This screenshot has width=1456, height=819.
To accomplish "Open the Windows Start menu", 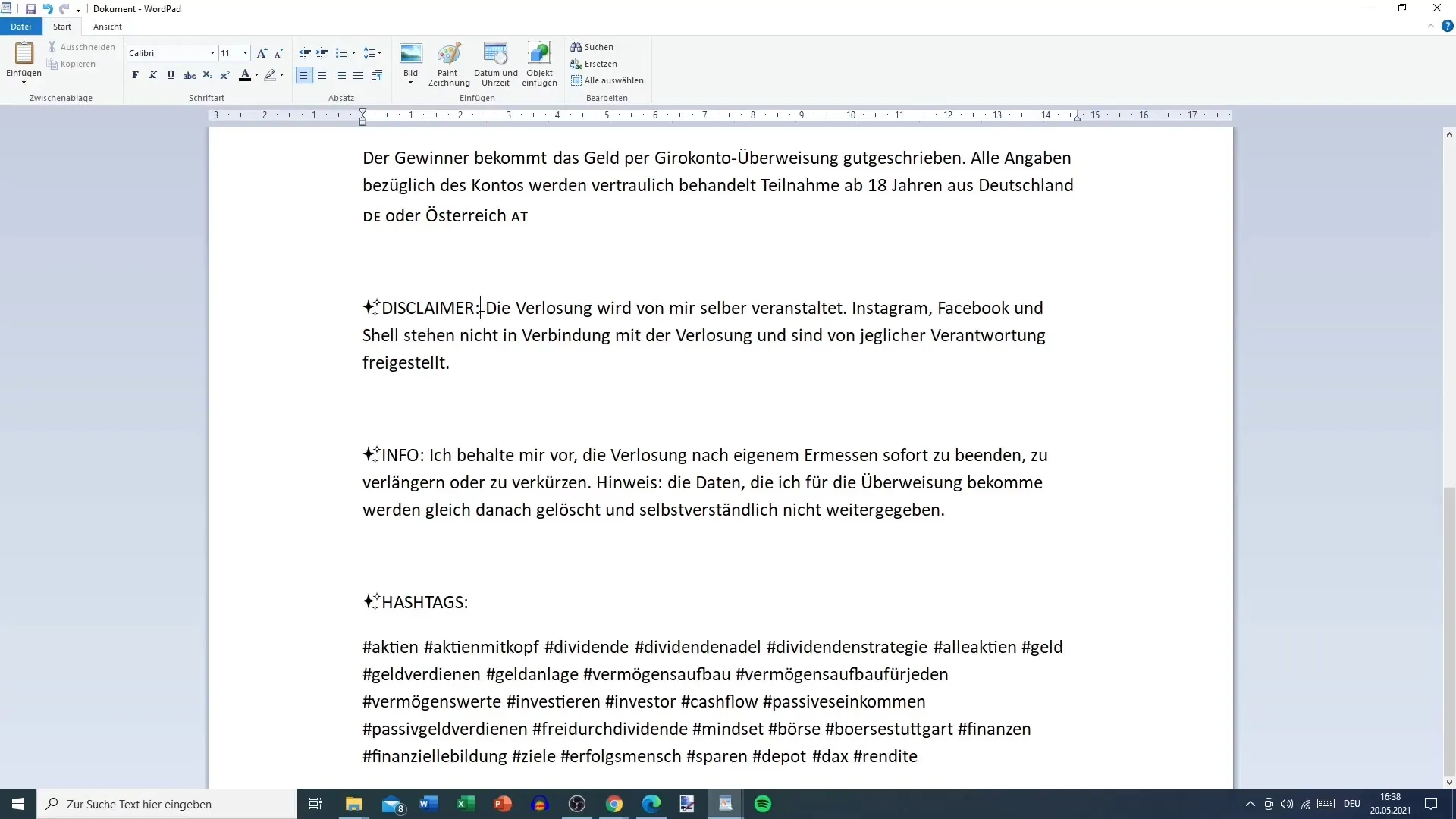I will (x=18, y=804).
